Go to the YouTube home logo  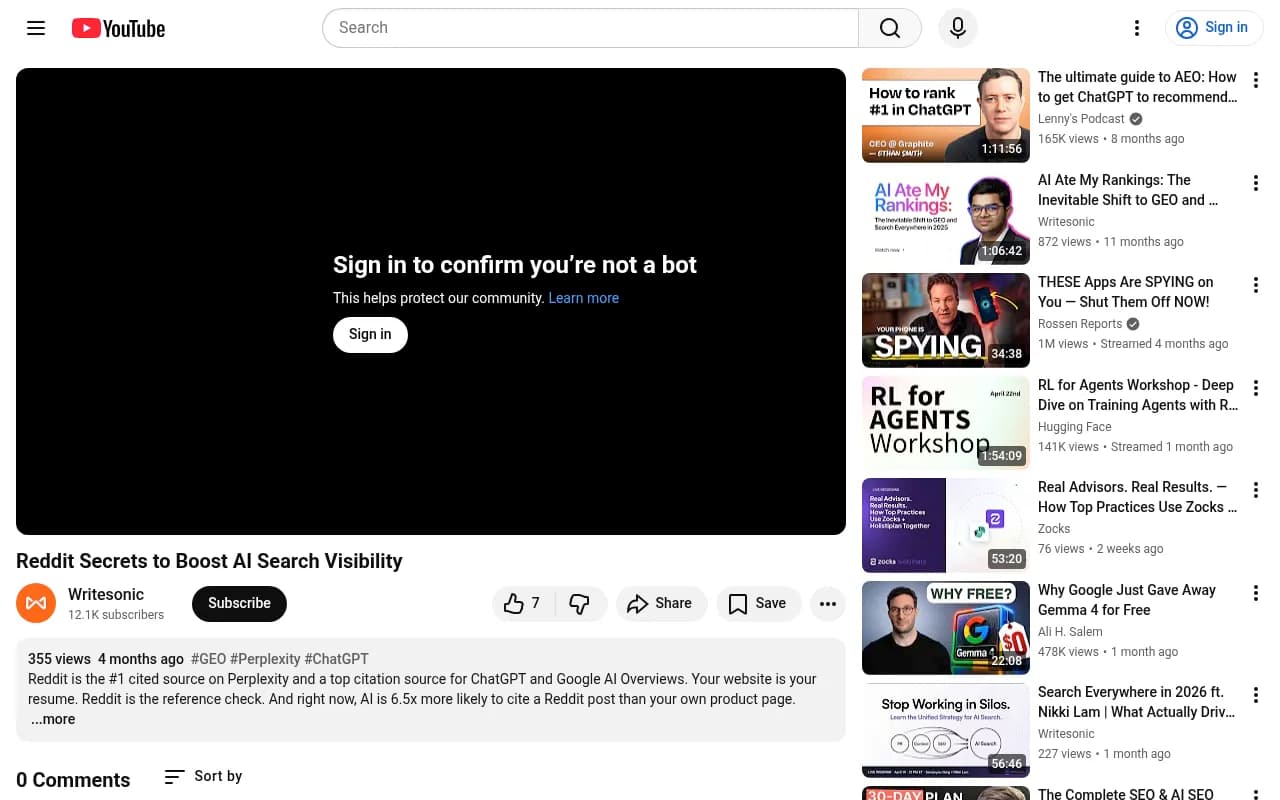pyautogui.click(x=118, y=28)
